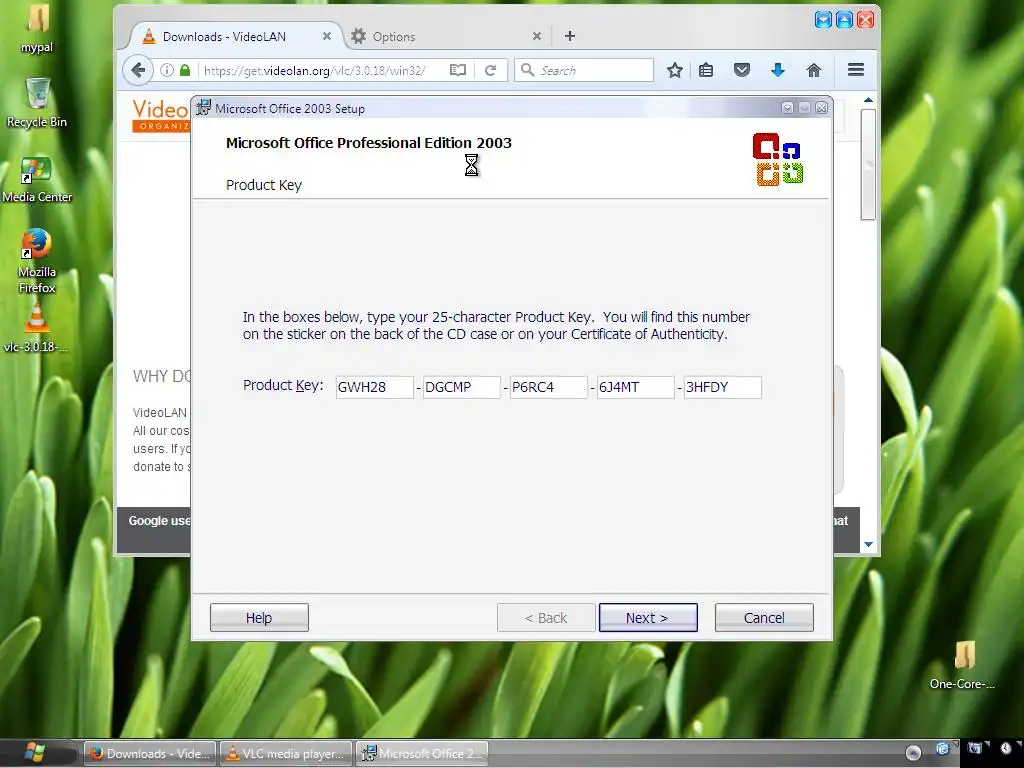Switch to Microsoft Office 2... taskbar button
The width and height of the screenshot is (1024, 768).
click(422, 754)
